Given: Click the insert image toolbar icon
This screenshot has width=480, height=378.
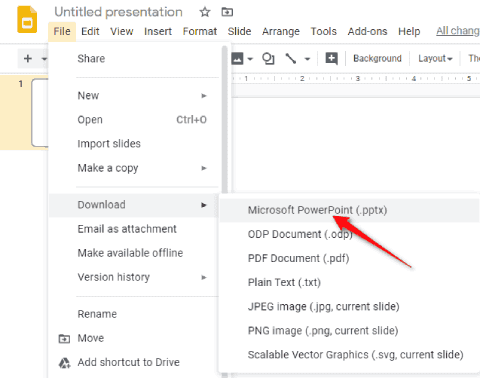Looking at the screenshot, I should click(x=237, y=59).
